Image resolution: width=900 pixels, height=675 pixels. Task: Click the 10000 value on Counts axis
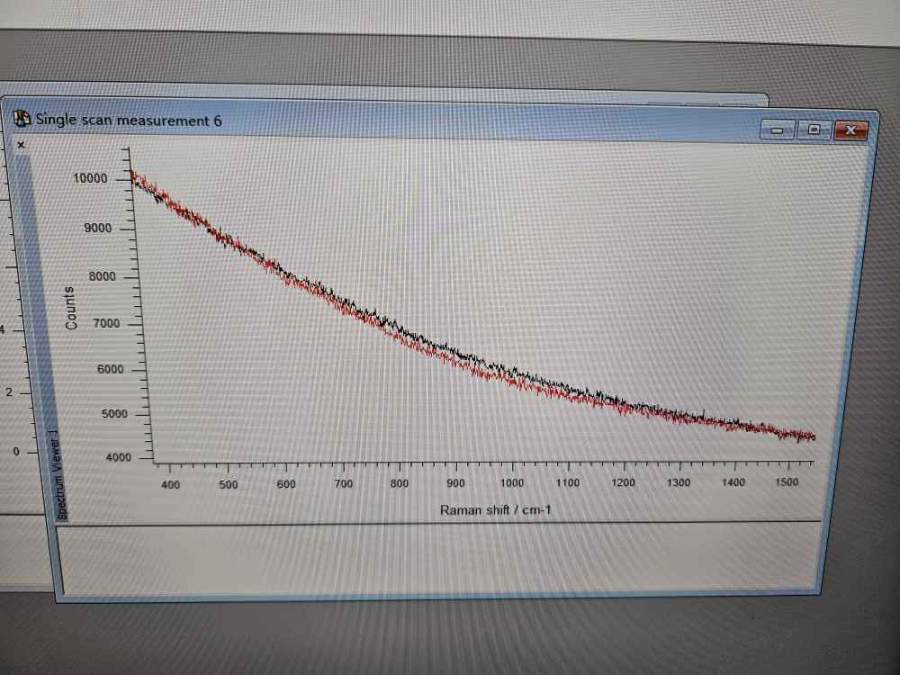coord(90,179)
